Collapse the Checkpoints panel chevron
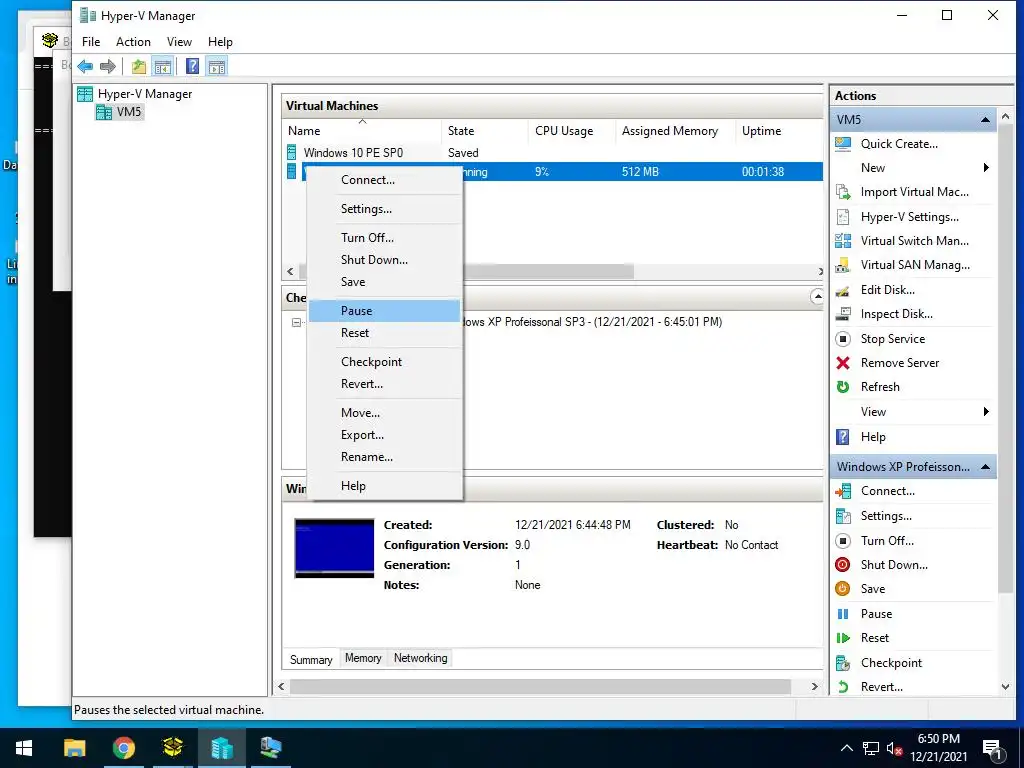This screenshot has width=1024, height=768. 817,297
